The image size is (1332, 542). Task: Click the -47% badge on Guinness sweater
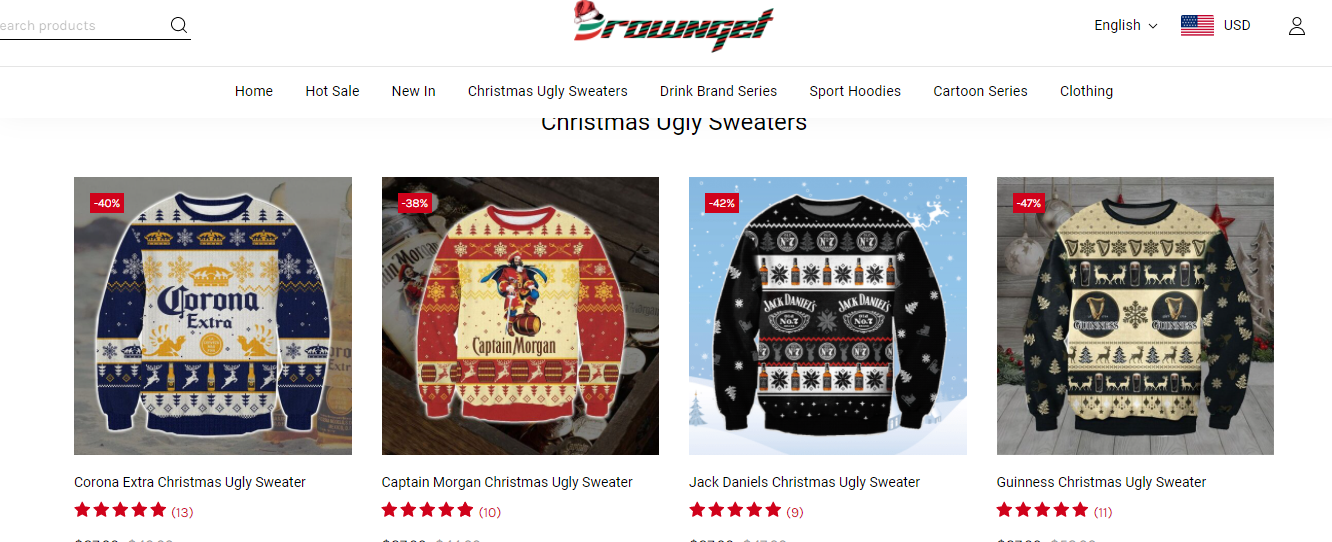click(1029, 203)
